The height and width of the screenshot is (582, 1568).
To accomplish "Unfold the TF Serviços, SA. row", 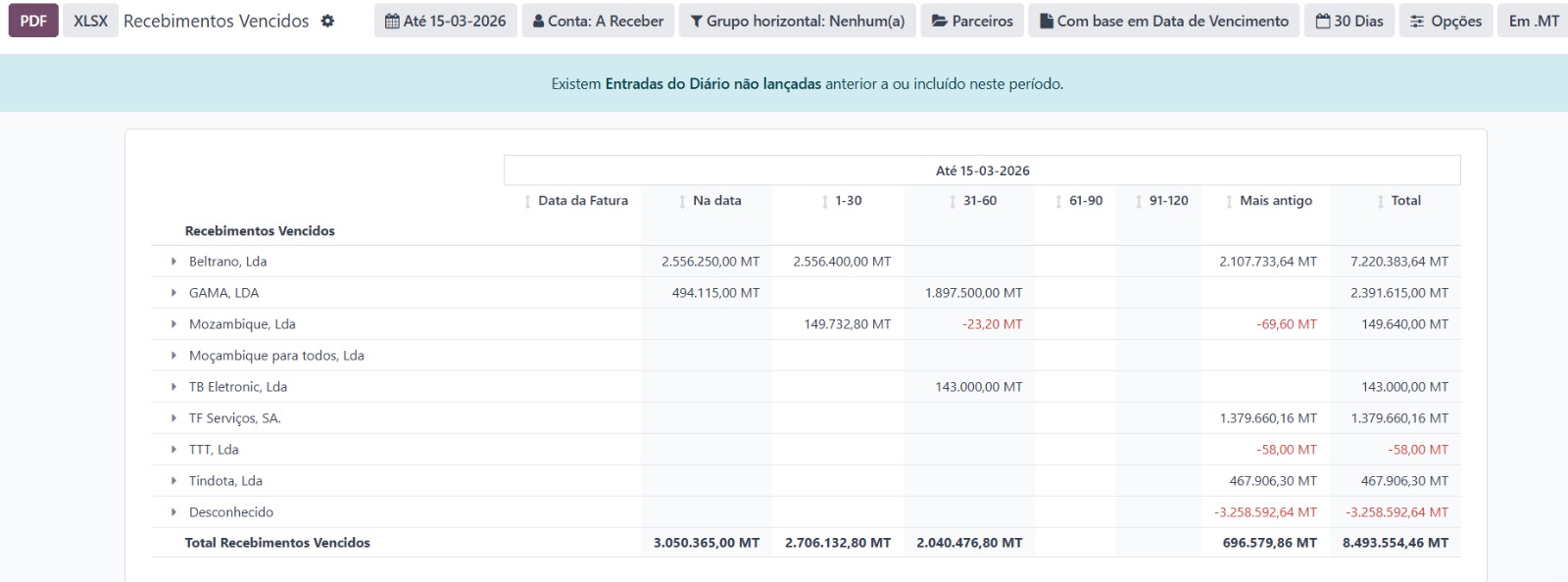I will [x=173, y=418].
